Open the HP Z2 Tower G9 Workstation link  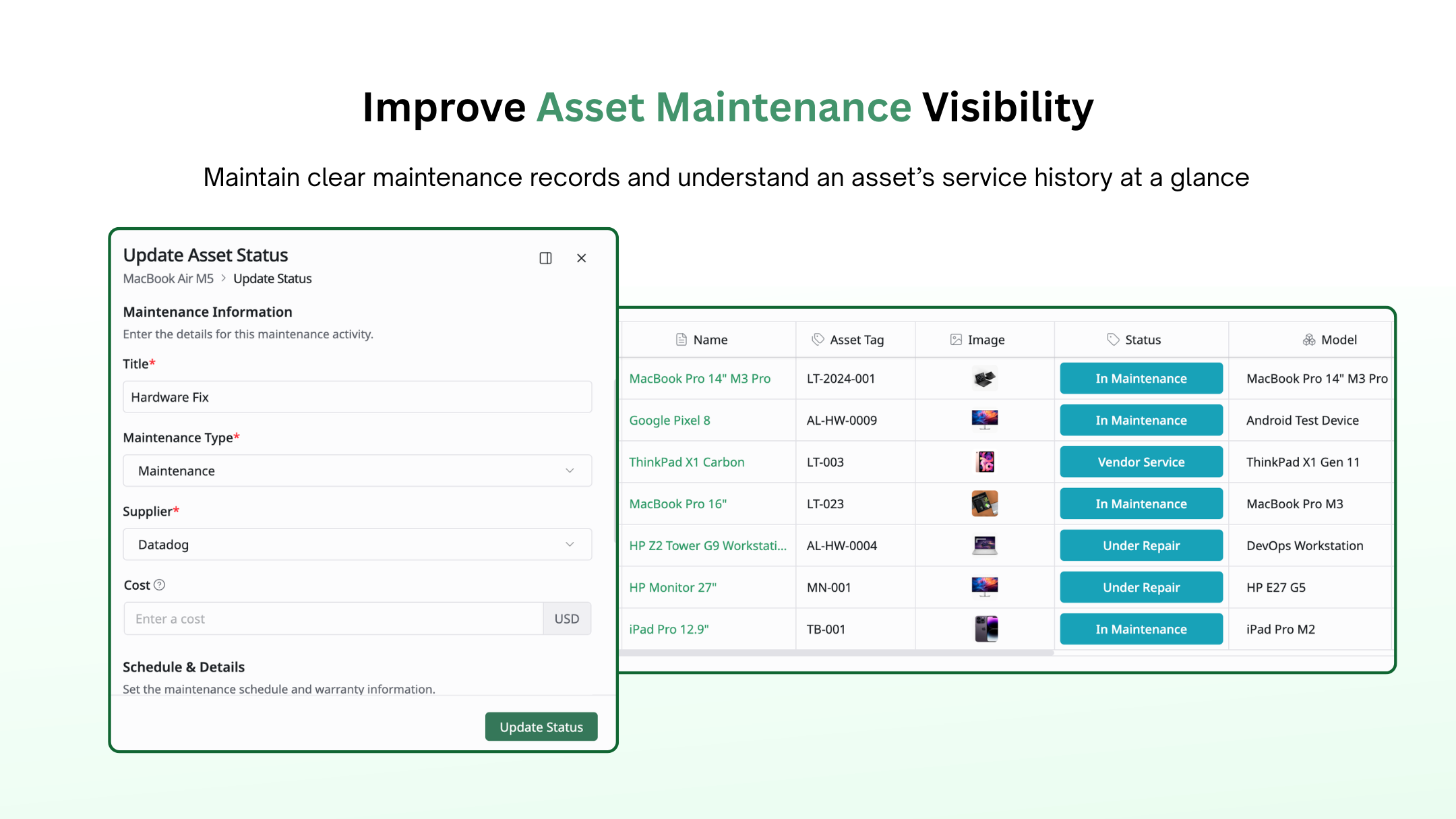pyautogui.click(x=708, y=546)
